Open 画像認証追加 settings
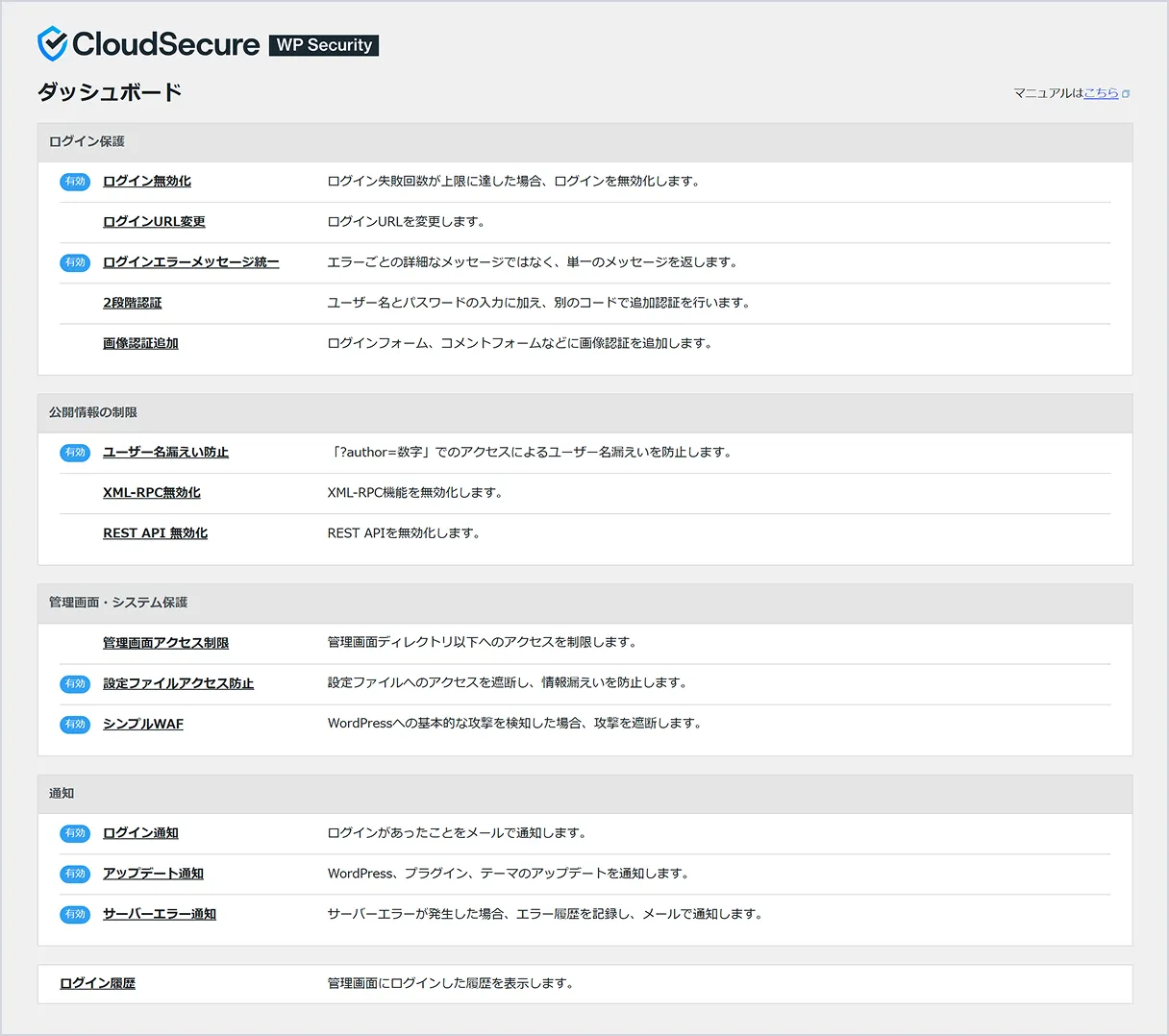 point(140,342)
